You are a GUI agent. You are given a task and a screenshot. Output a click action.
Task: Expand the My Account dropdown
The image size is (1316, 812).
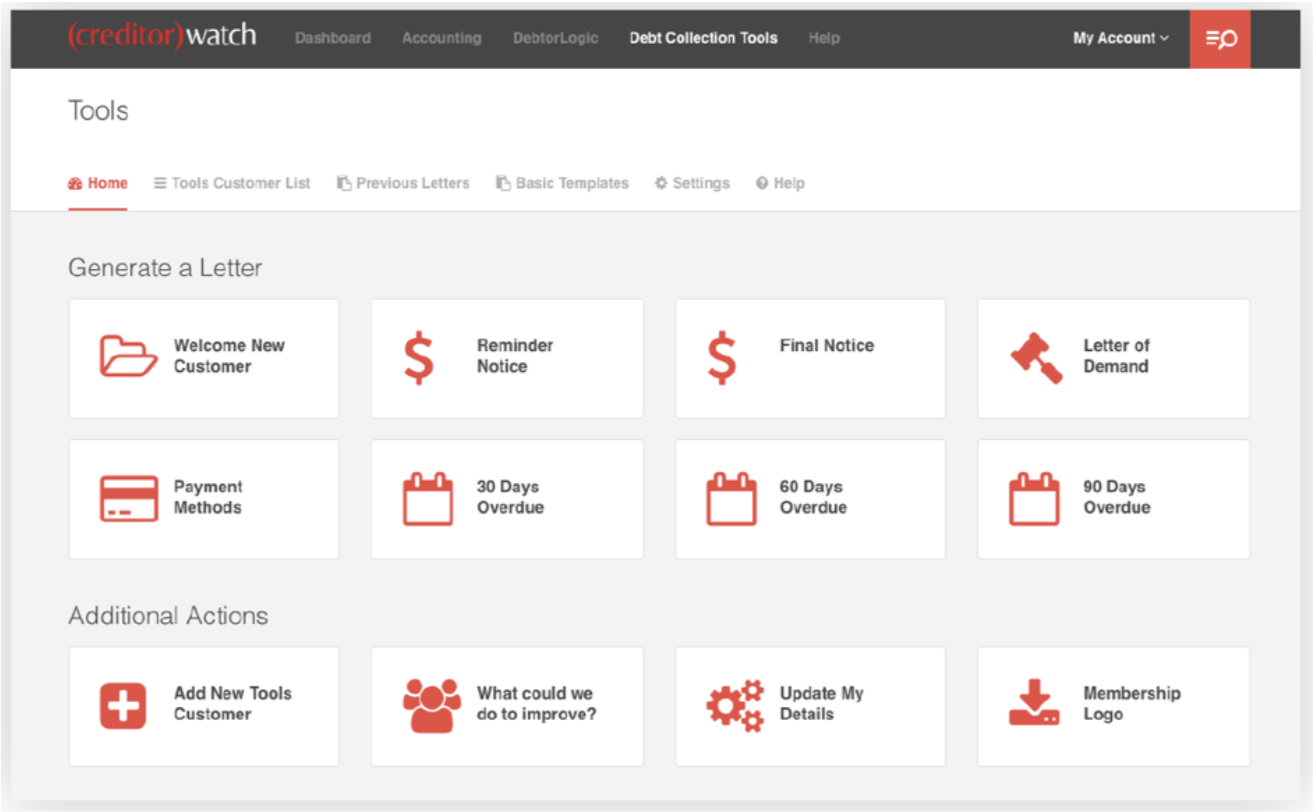[1121, 38]
